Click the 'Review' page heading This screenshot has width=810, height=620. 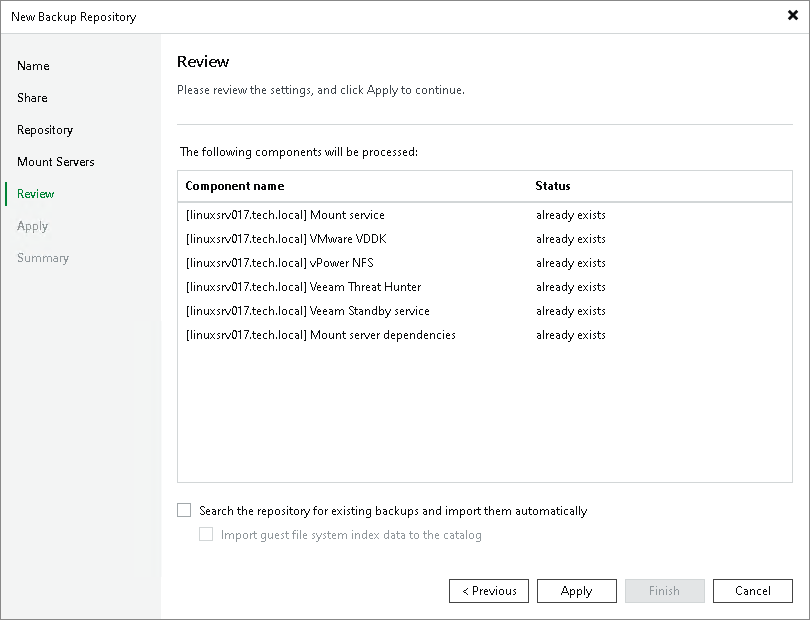pyautogui.click(x=203, y=61)
